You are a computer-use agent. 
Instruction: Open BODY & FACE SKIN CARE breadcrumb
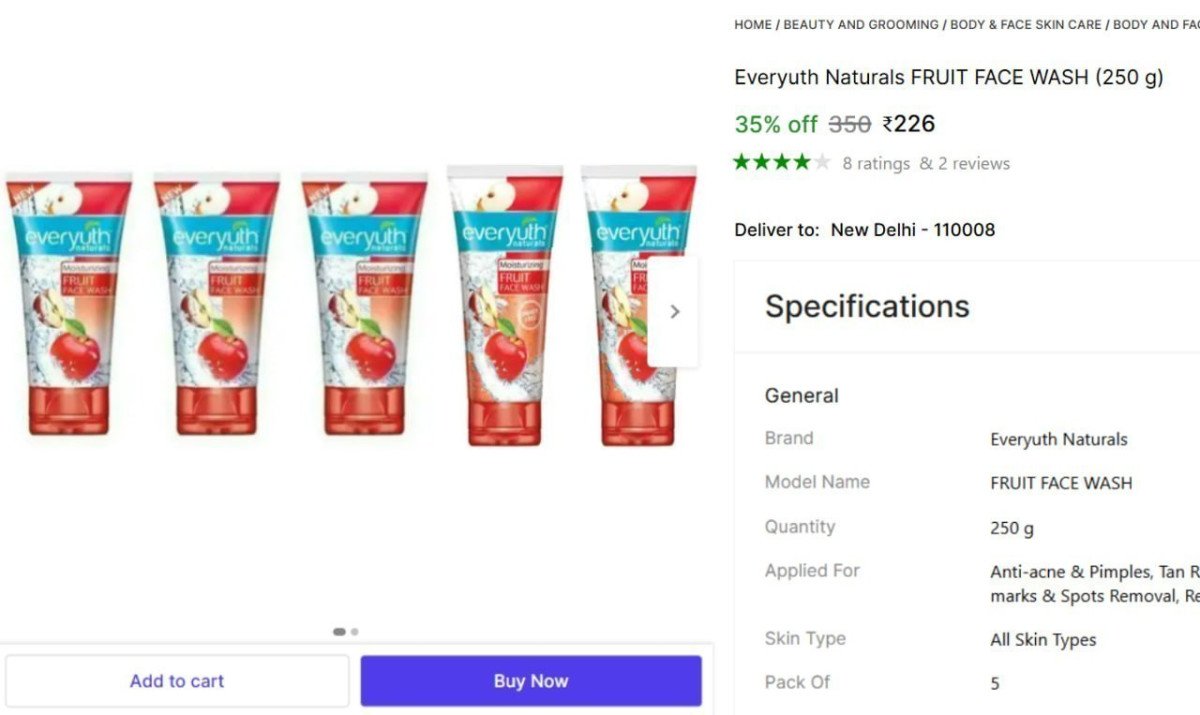(1026, 24)
